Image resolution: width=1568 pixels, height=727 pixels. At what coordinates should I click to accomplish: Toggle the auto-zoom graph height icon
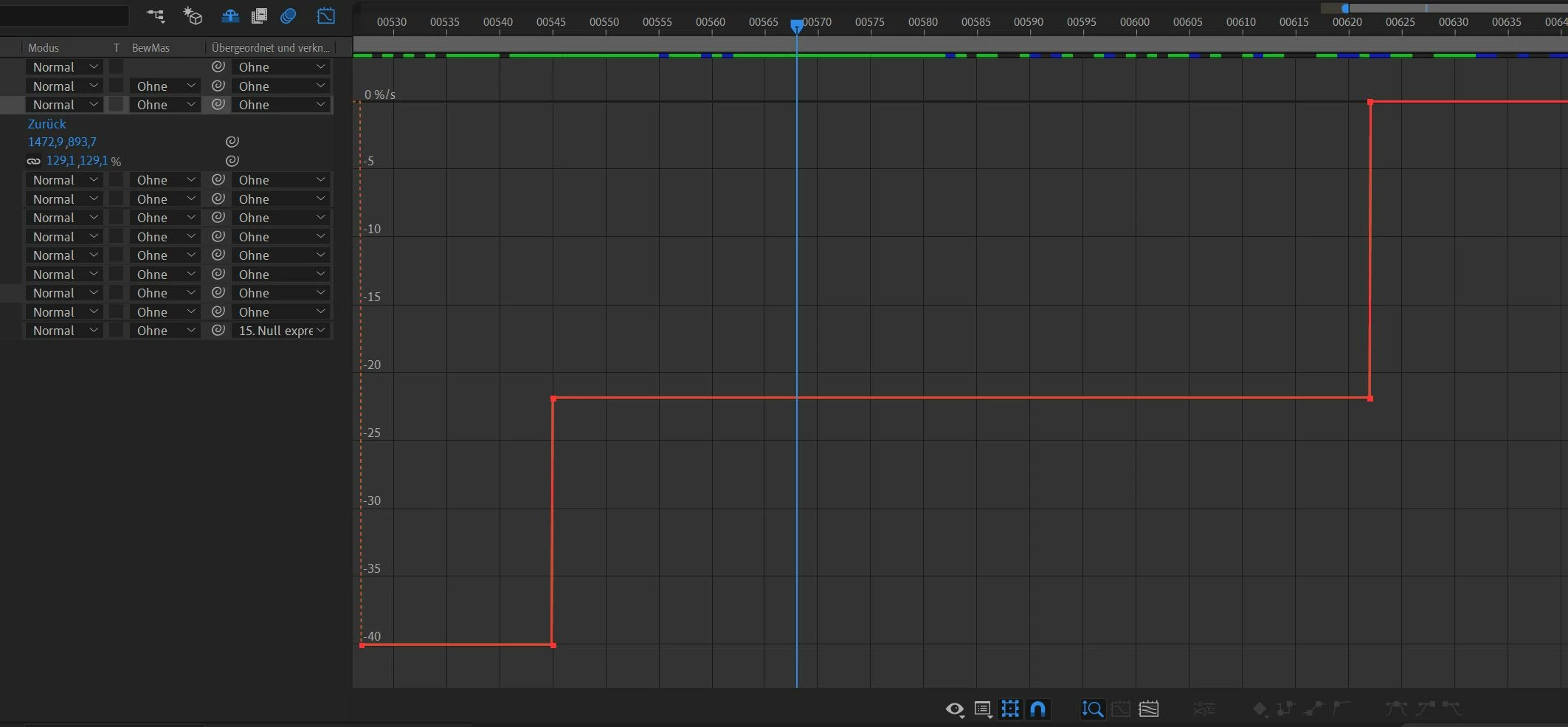pyautogui.click(x=1093, y=709)
